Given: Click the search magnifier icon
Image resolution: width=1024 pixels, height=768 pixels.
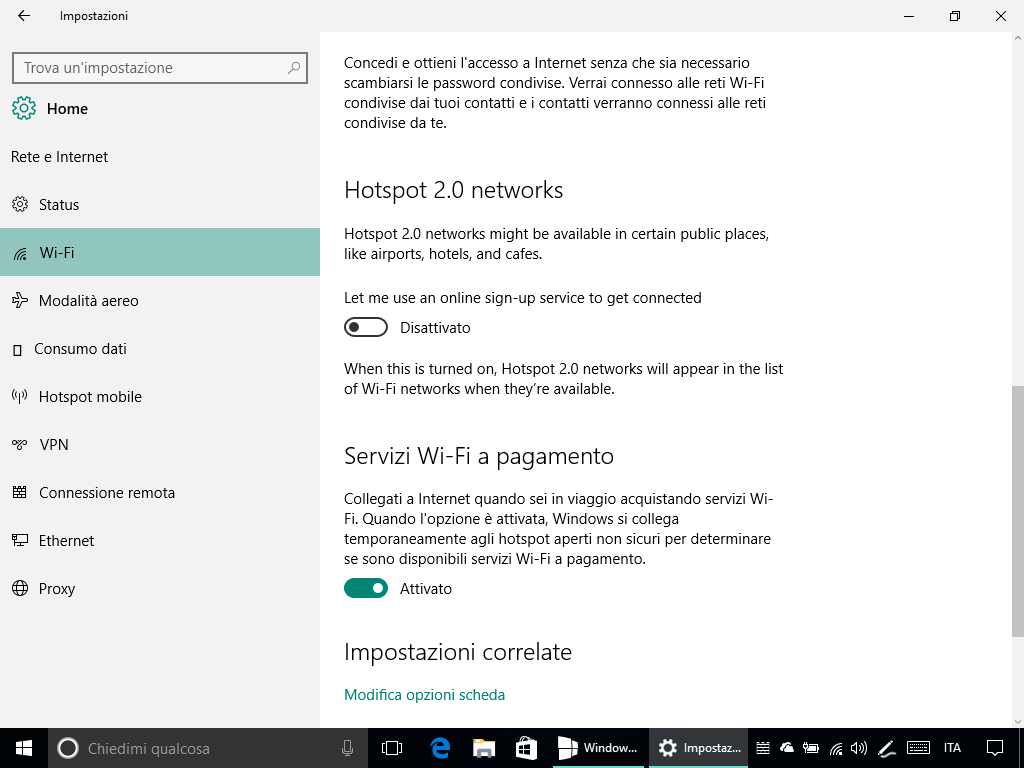Looking at the screenshot, I should point(294,67).
